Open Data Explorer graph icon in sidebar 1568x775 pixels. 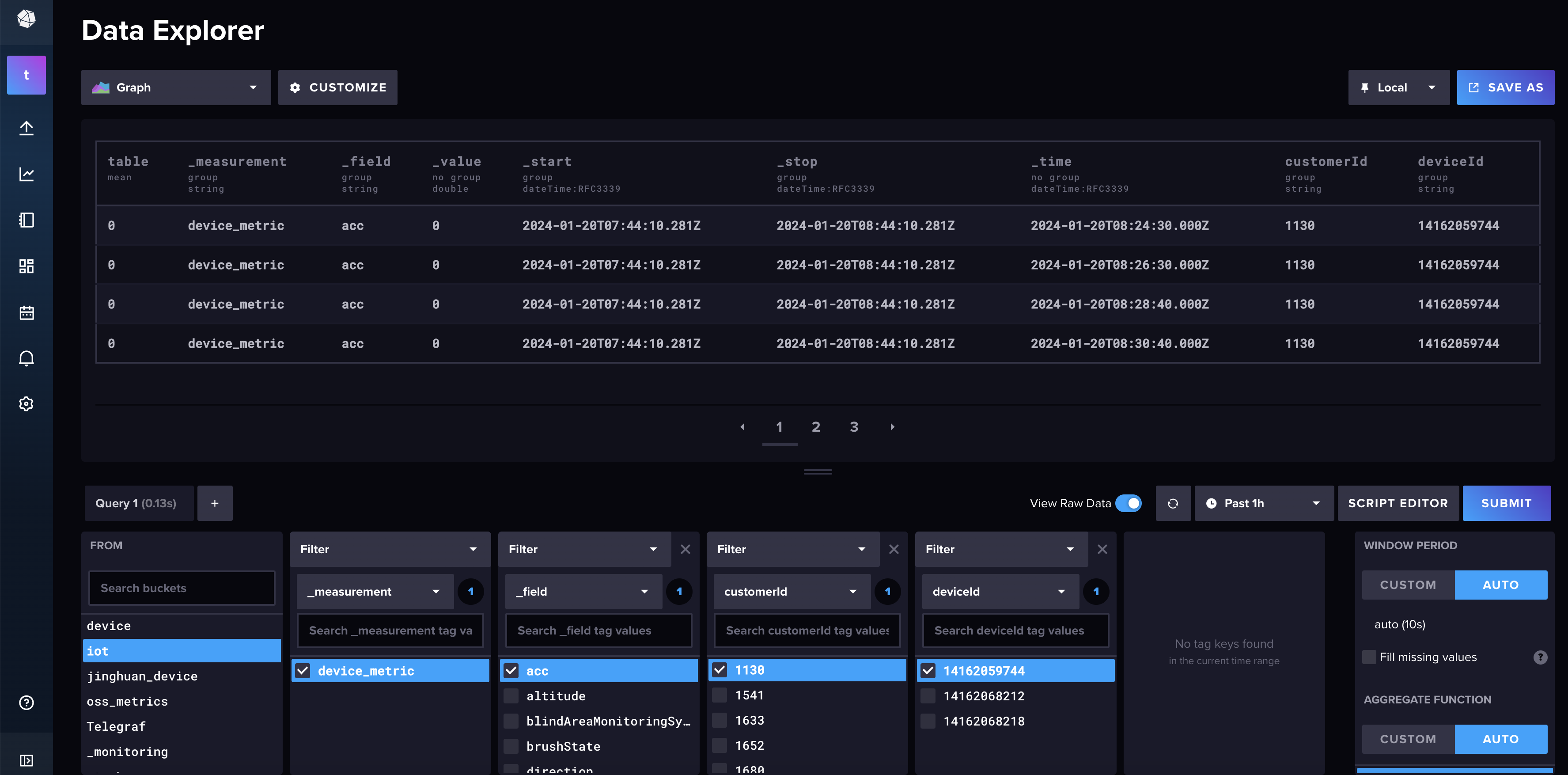(x=26, y=174)
